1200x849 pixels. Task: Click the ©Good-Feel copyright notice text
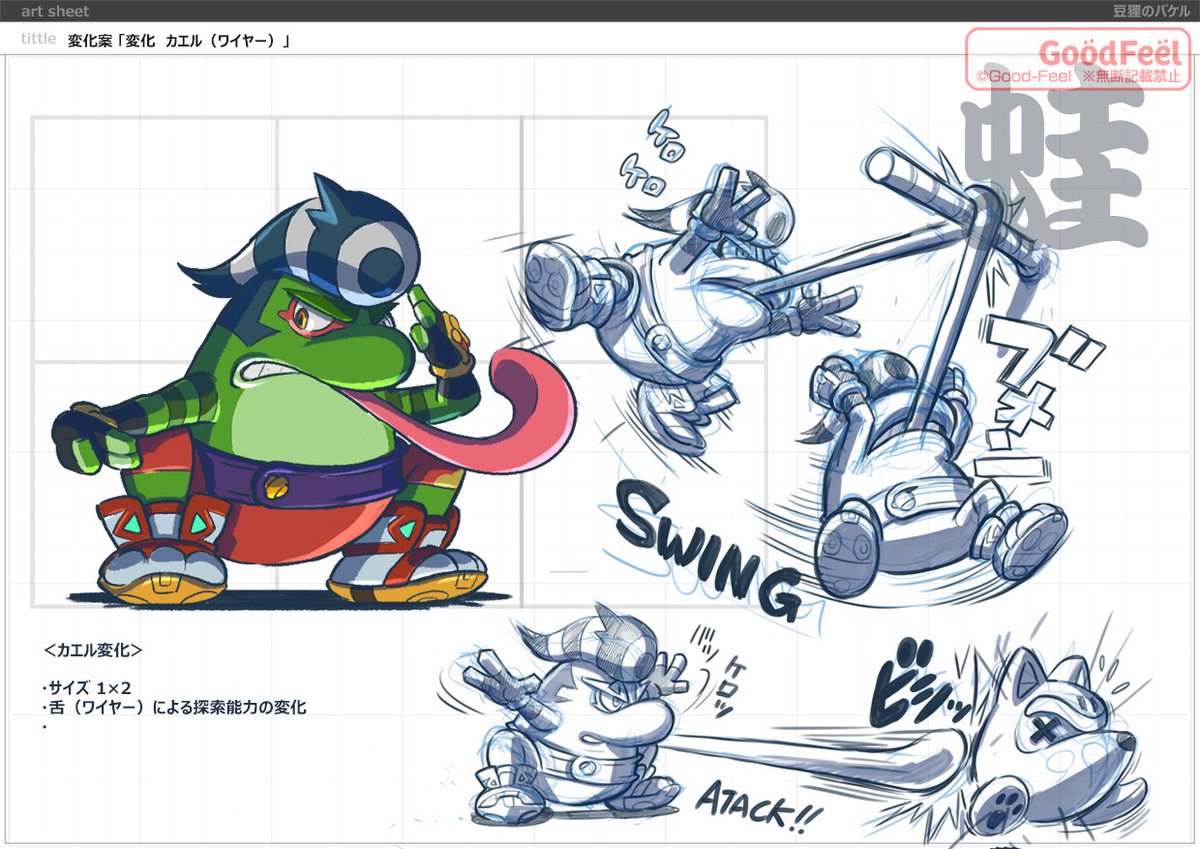click(1024, 76)
